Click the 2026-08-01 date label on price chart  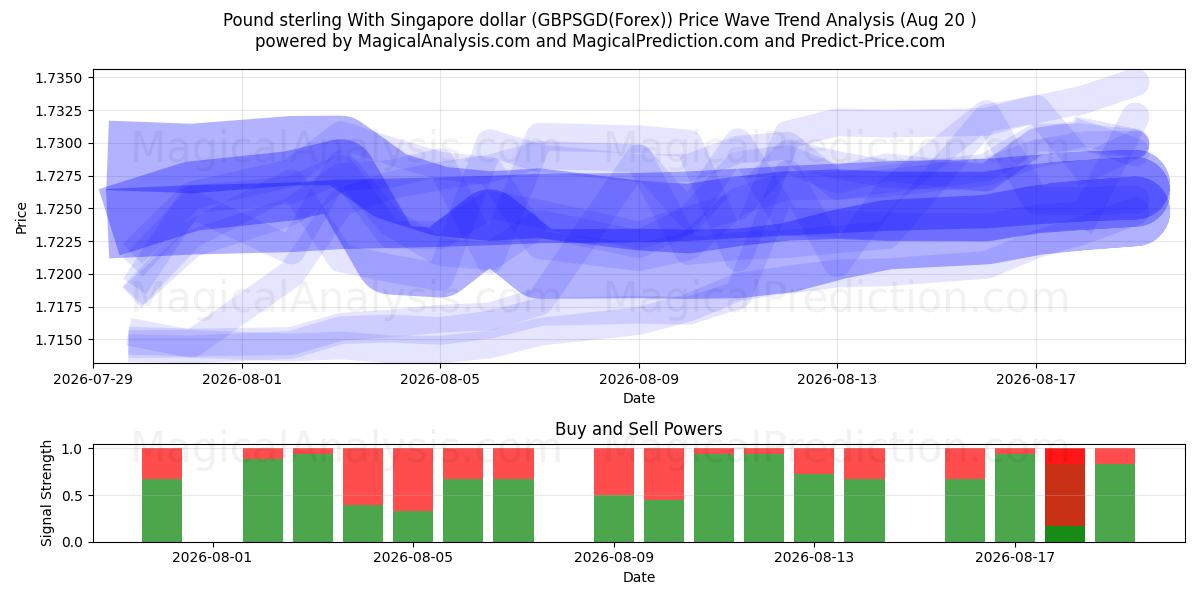[x=241, y=379]
